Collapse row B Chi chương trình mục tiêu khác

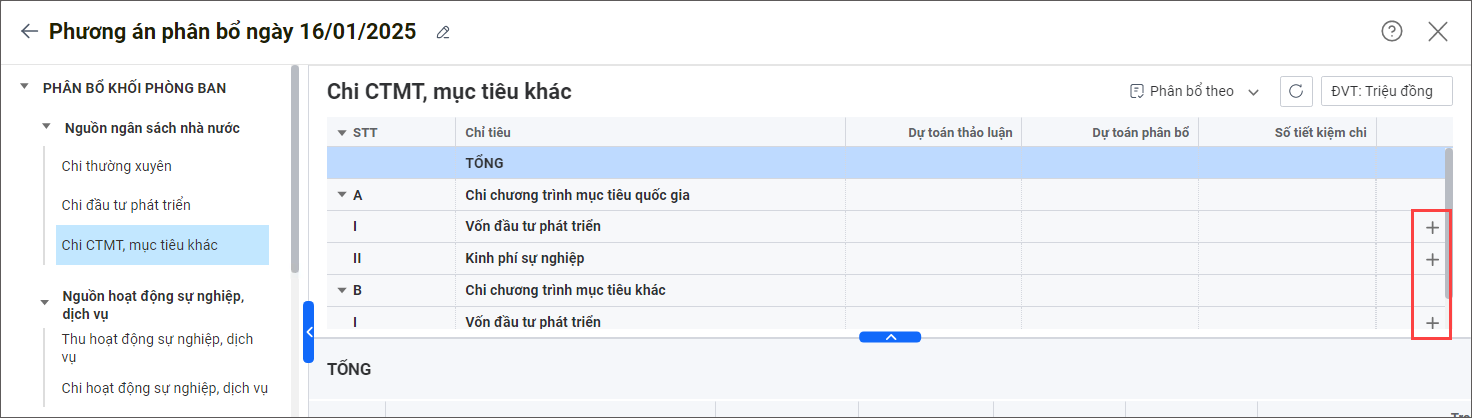tap(342, 290)
